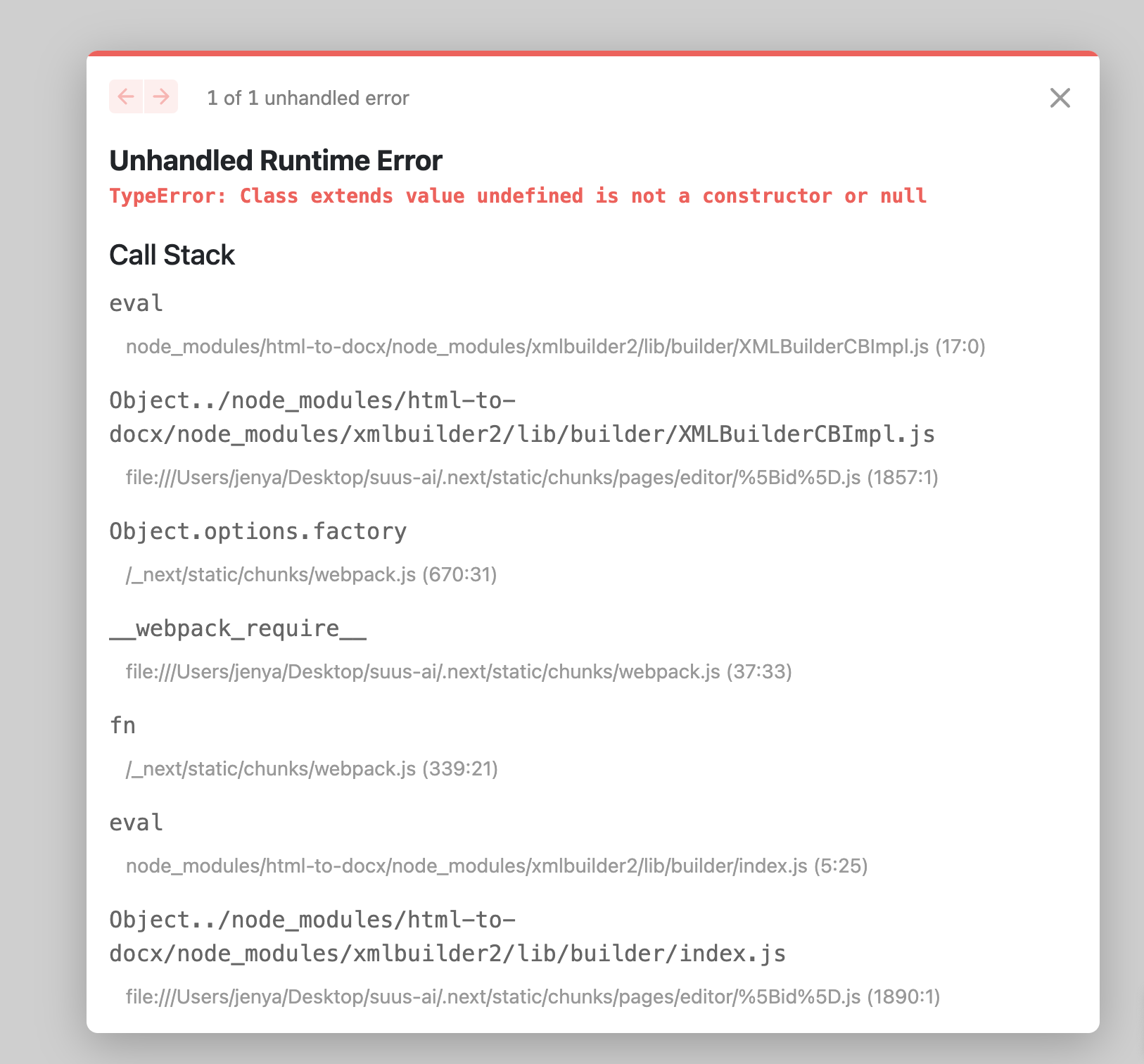Open XMLBuilderCBImpl.js source link
This screenshot has height=1064, width=1144.
click(x=555, y=347)
